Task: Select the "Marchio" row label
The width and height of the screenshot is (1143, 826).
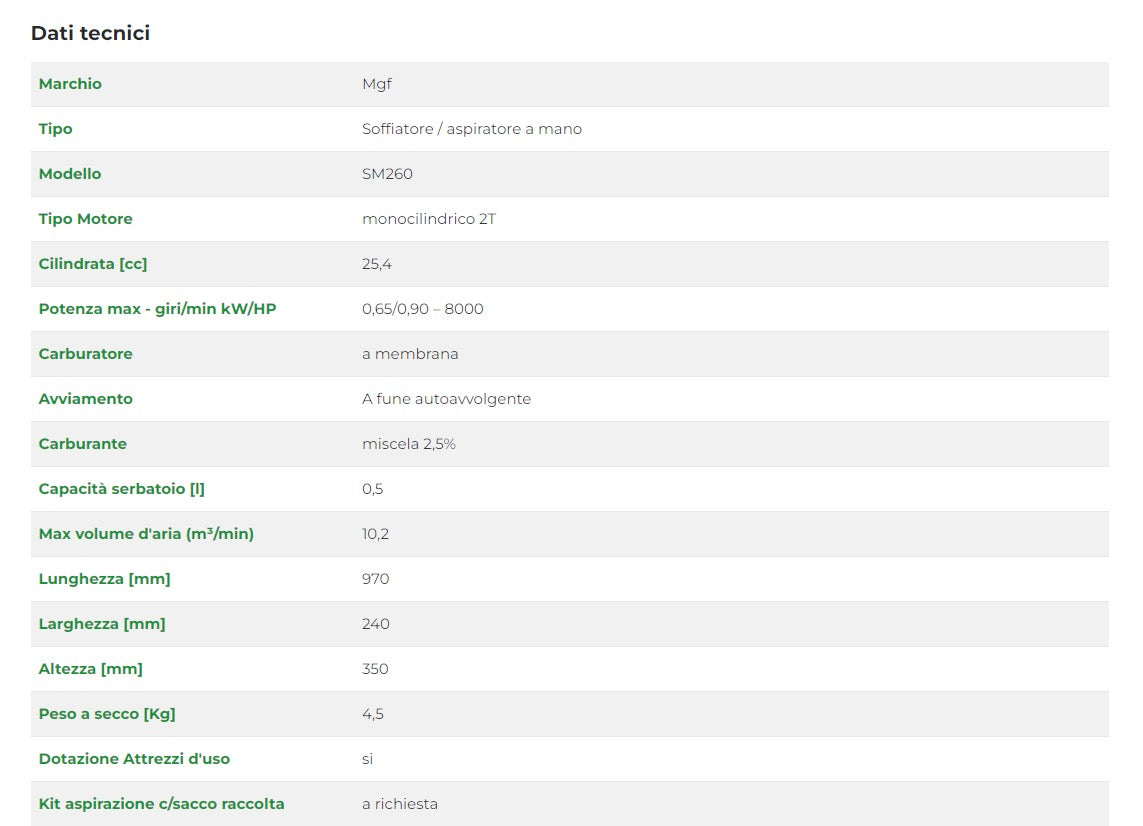Action: click(70, 84)
